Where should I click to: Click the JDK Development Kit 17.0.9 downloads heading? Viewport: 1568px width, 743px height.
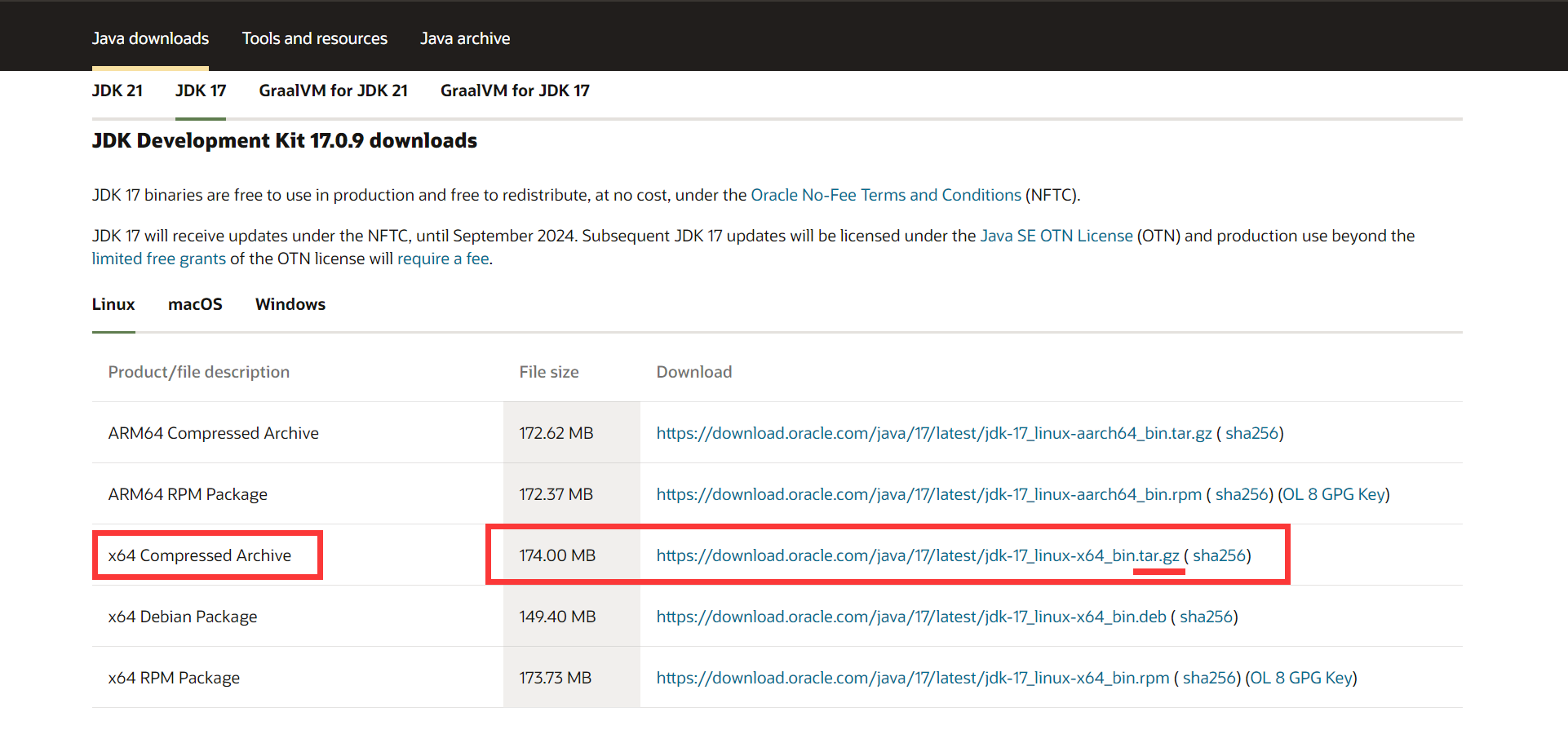coord(285,140)
